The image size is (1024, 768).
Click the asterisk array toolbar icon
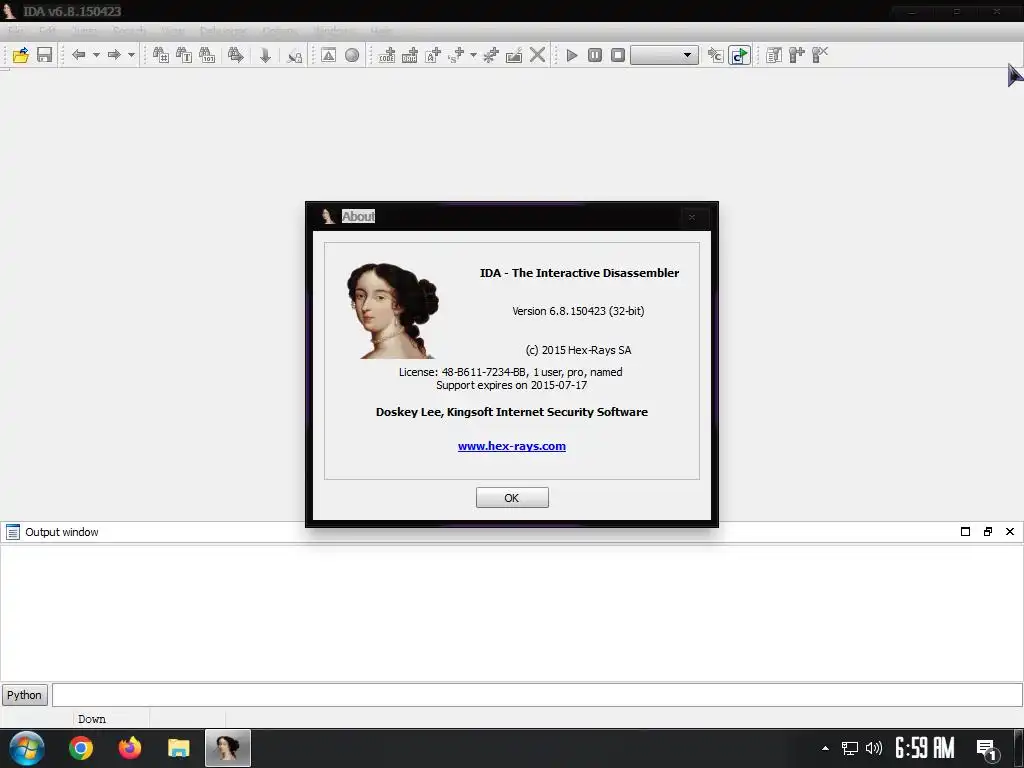click(x=490, y=55)
